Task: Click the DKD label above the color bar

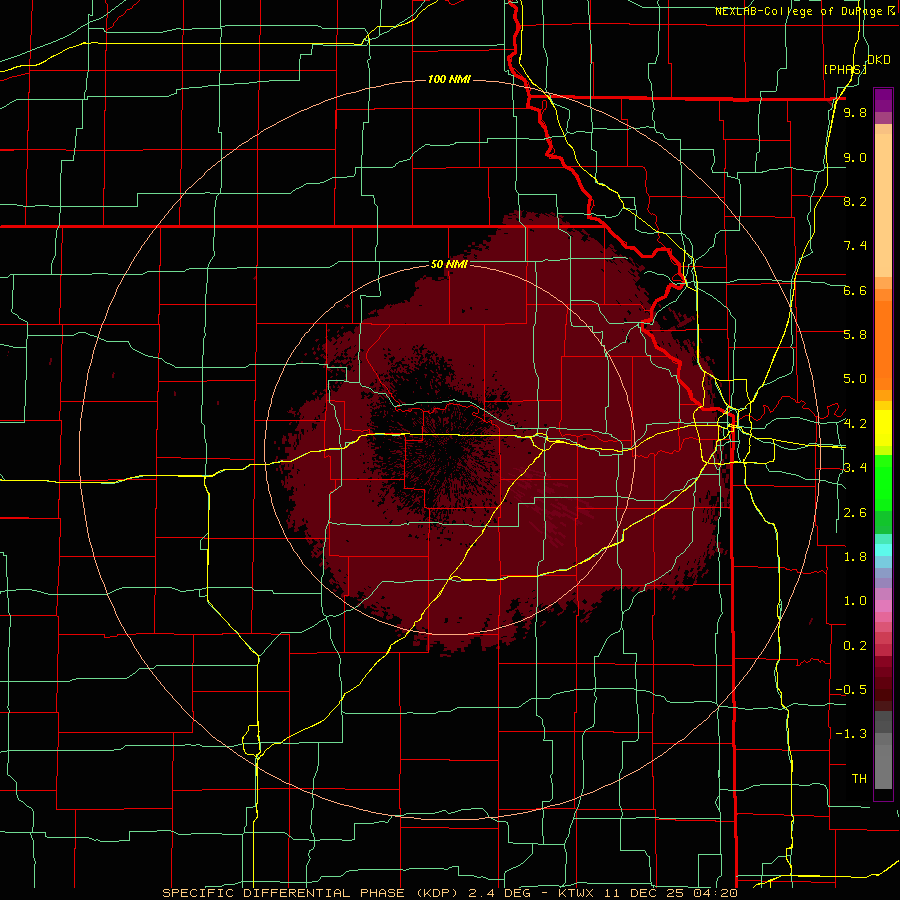Action: pos(879,60)
